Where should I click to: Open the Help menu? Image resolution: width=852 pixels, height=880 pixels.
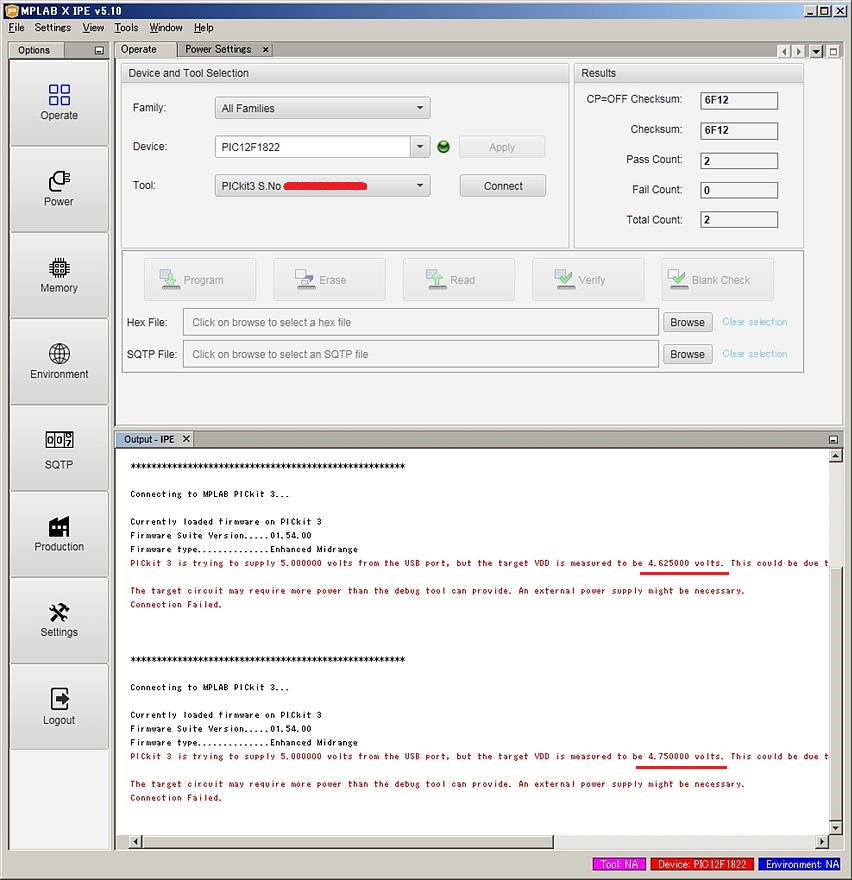tap(204, 28)
